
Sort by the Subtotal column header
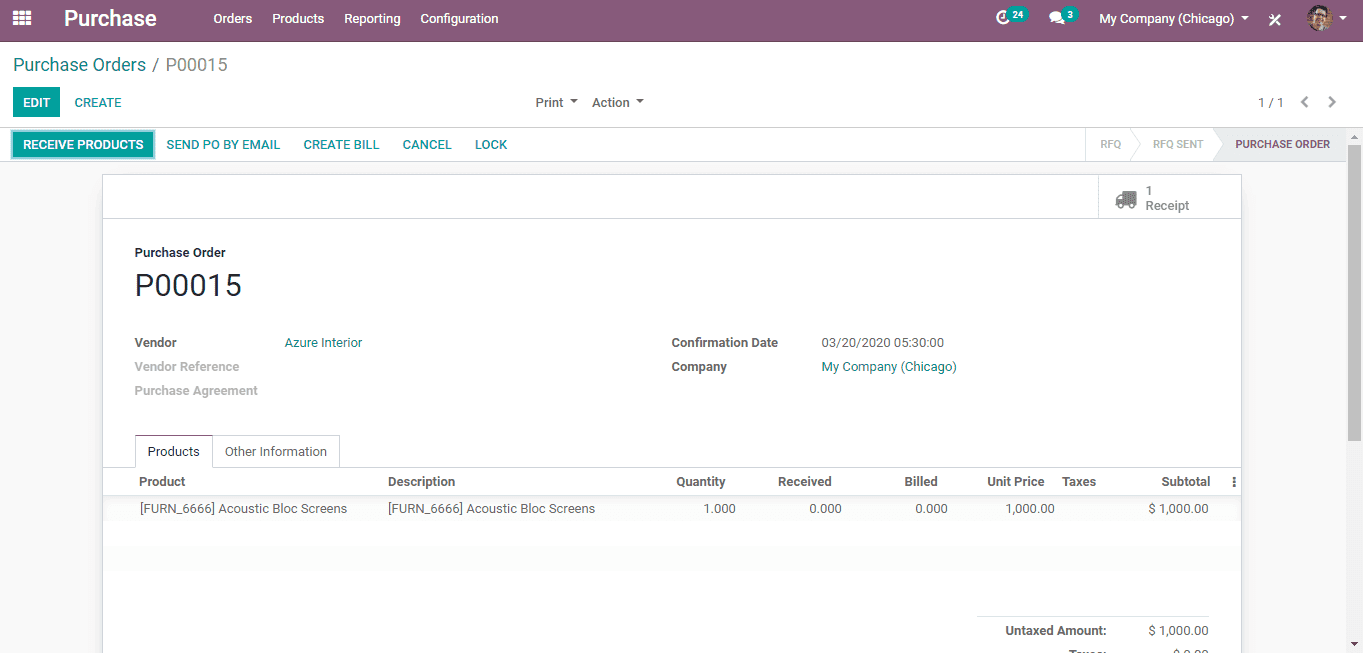tap(1186, 482)
